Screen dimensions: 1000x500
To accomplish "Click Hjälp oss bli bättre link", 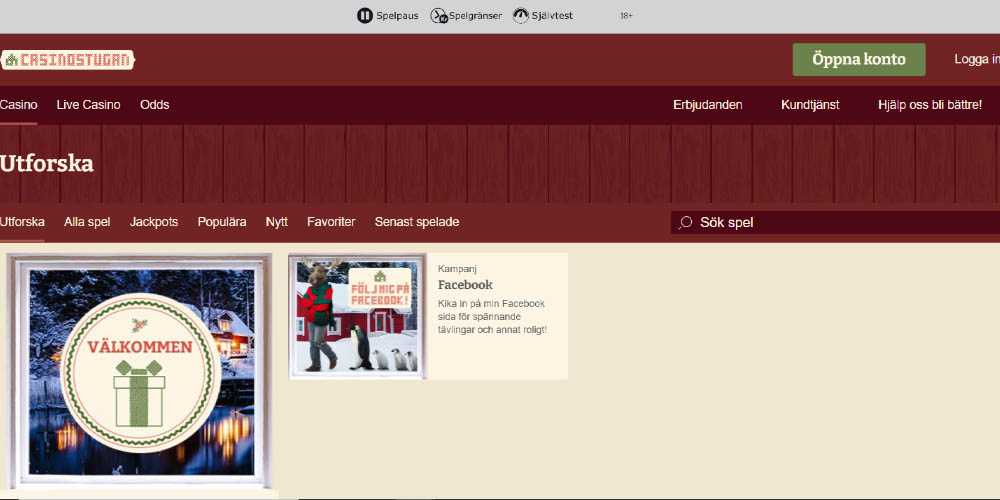I will point(930,105).
